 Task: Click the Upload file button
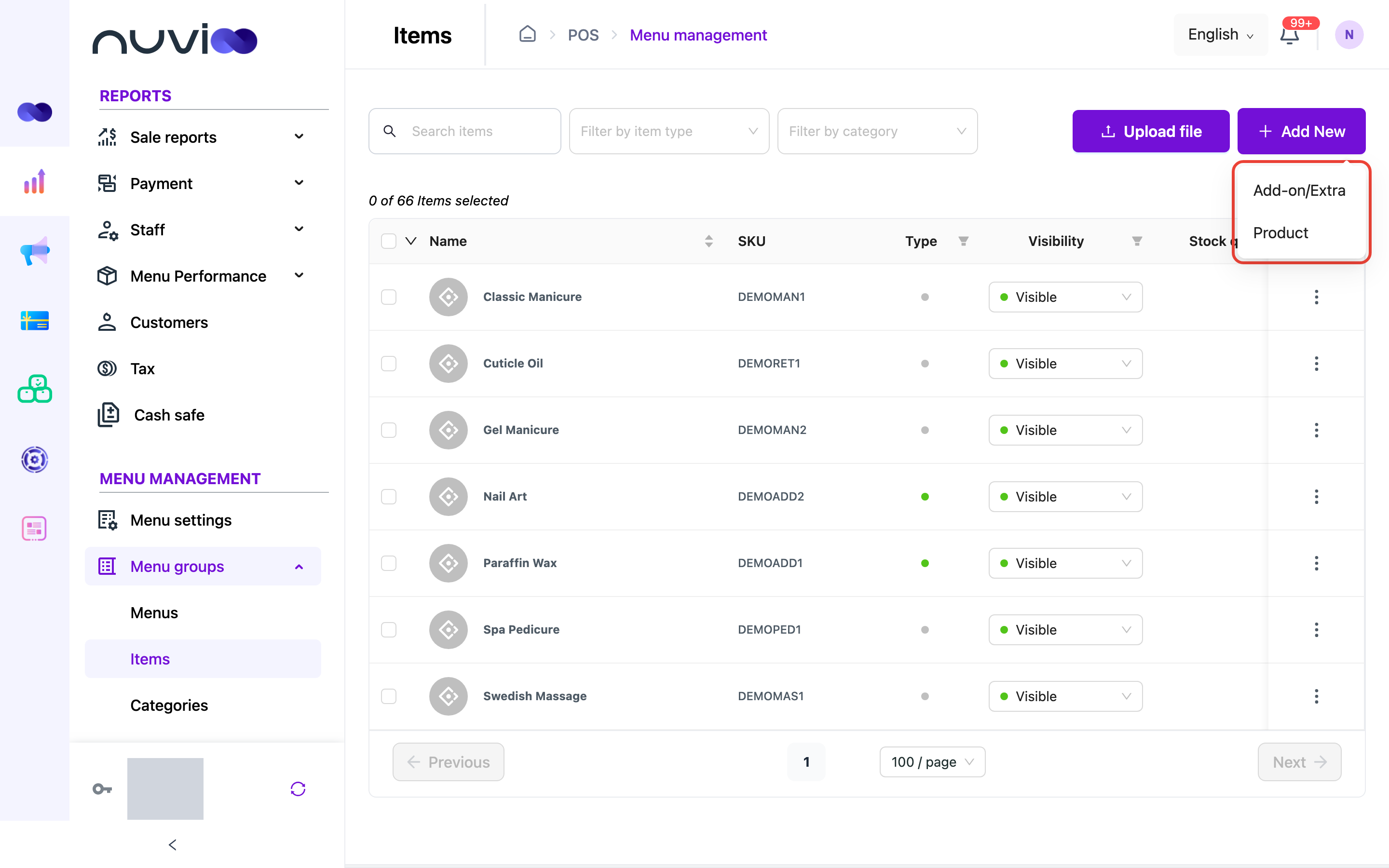pyautogui.click(x=1151, y=132)
